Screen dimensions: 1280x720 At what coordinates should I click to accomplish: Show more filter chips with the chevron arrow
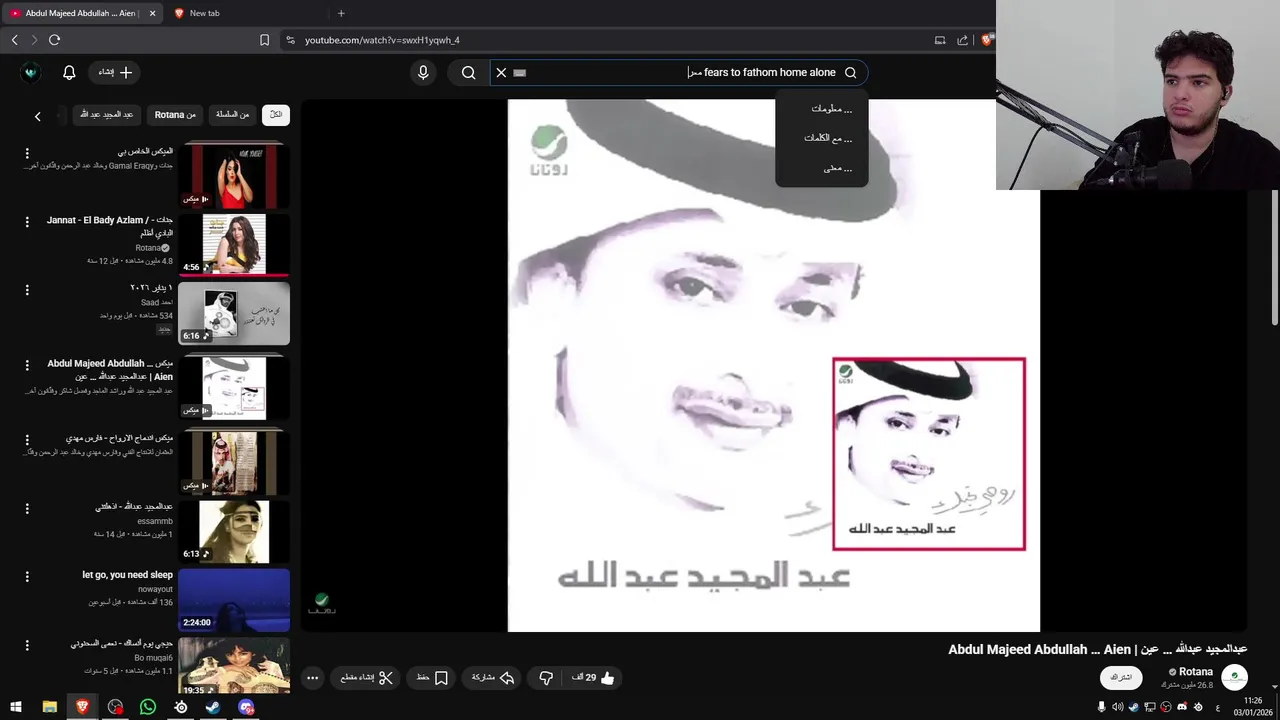tap(38, 116)
